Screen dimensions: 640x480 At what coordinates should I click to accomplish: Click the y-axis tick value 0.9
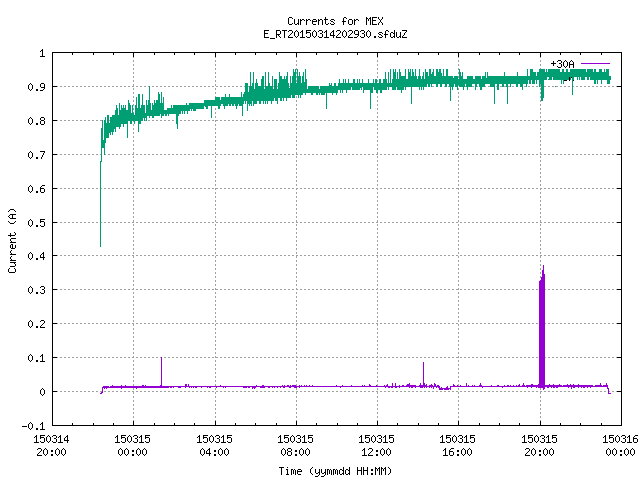36,87
